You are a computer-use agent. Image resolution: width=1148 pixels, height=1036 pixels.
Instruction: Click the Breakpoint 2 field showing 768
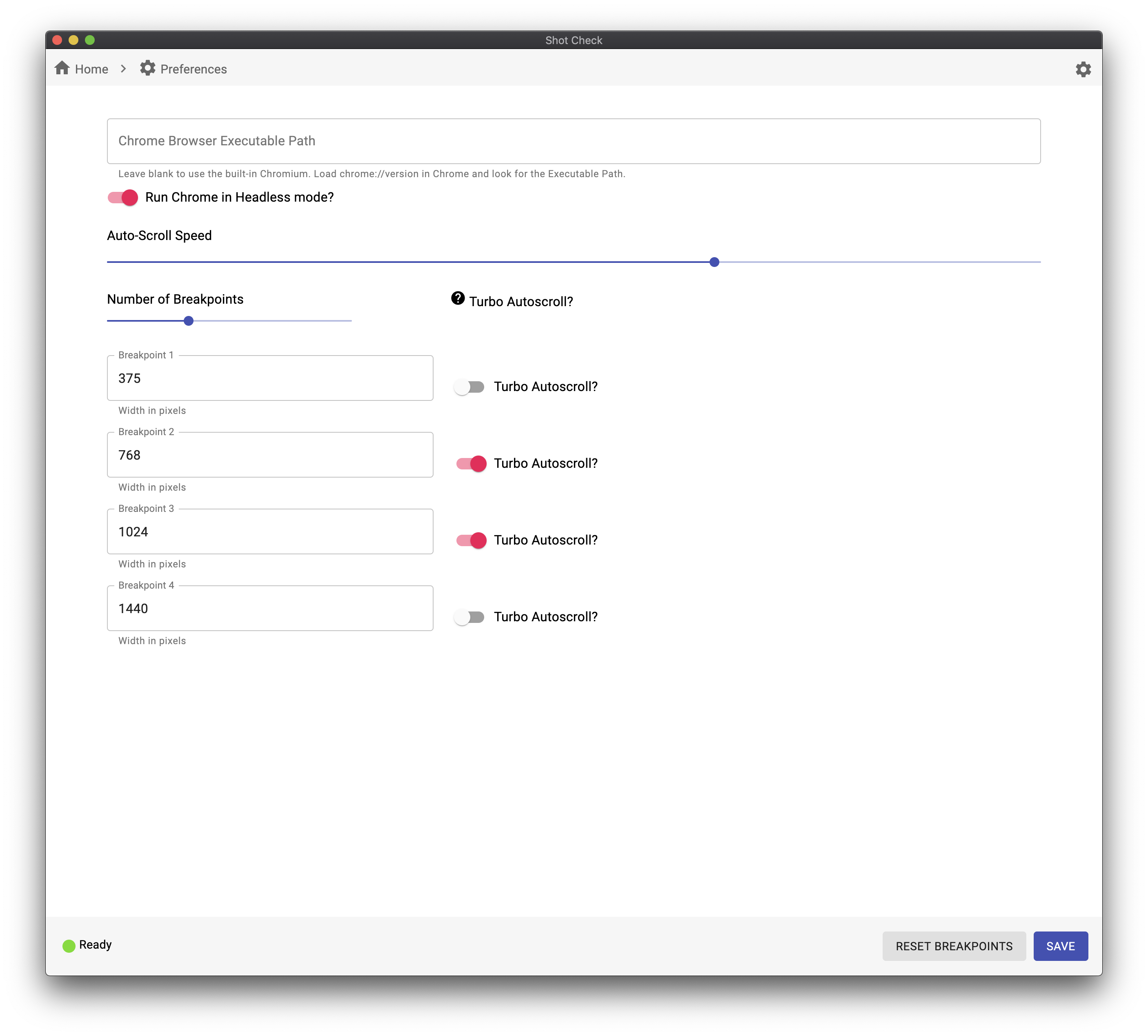click(270, 456)
